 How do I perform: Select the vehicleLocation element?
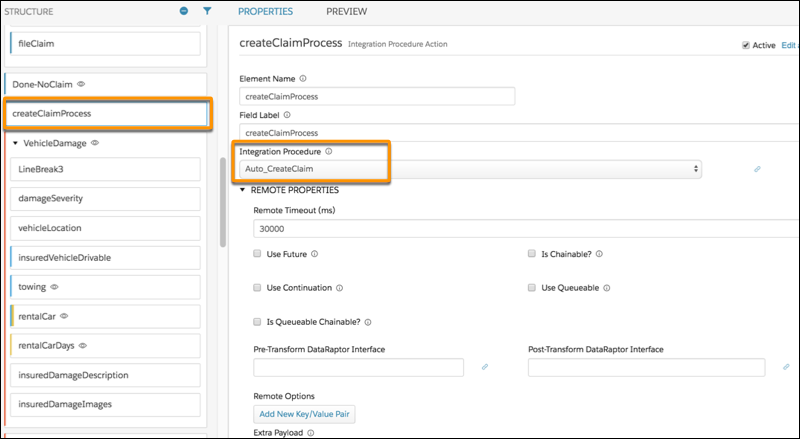pyautogui.click(x=105, y=228)
